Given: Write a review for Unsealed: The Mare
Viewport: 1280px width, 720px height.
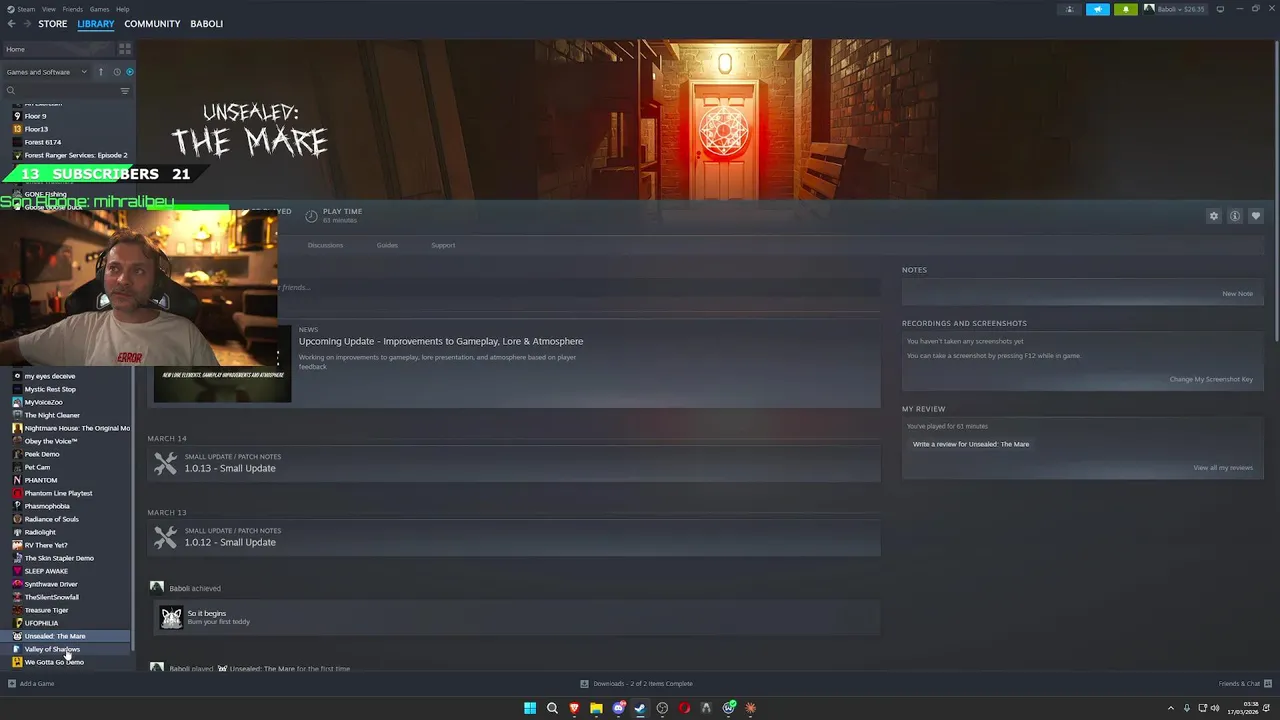Looking at the screenshot, I should 971,444.
